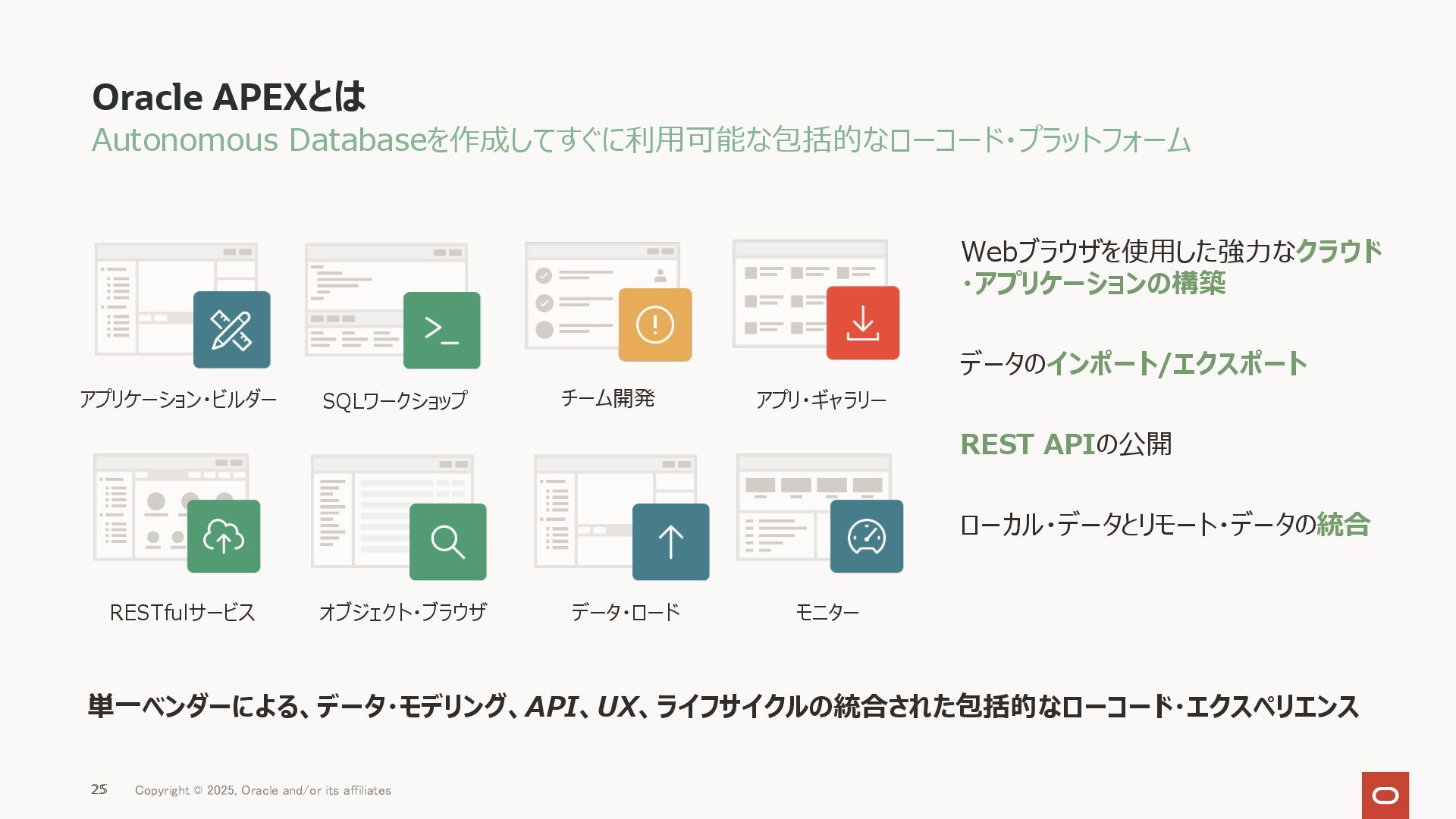
Task: Select the オブジェクト・ブラウザ label
Action: 403,612
